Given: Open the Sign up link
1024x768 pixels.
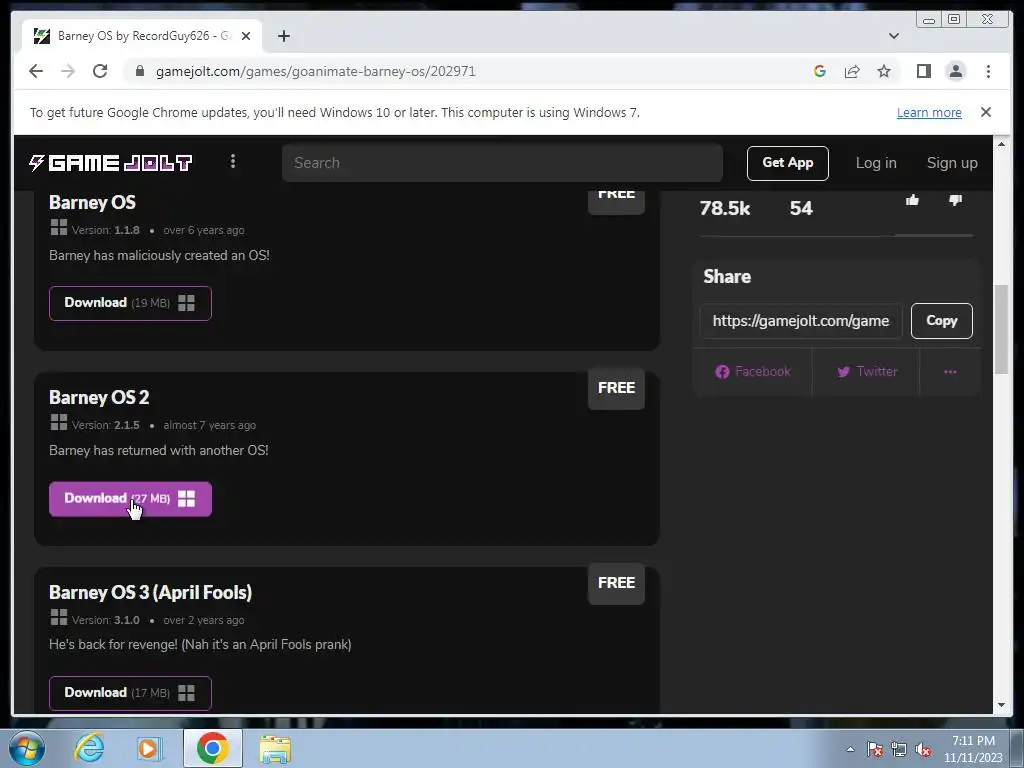Looking at the screenshot, I should click(x=952, y=163).
